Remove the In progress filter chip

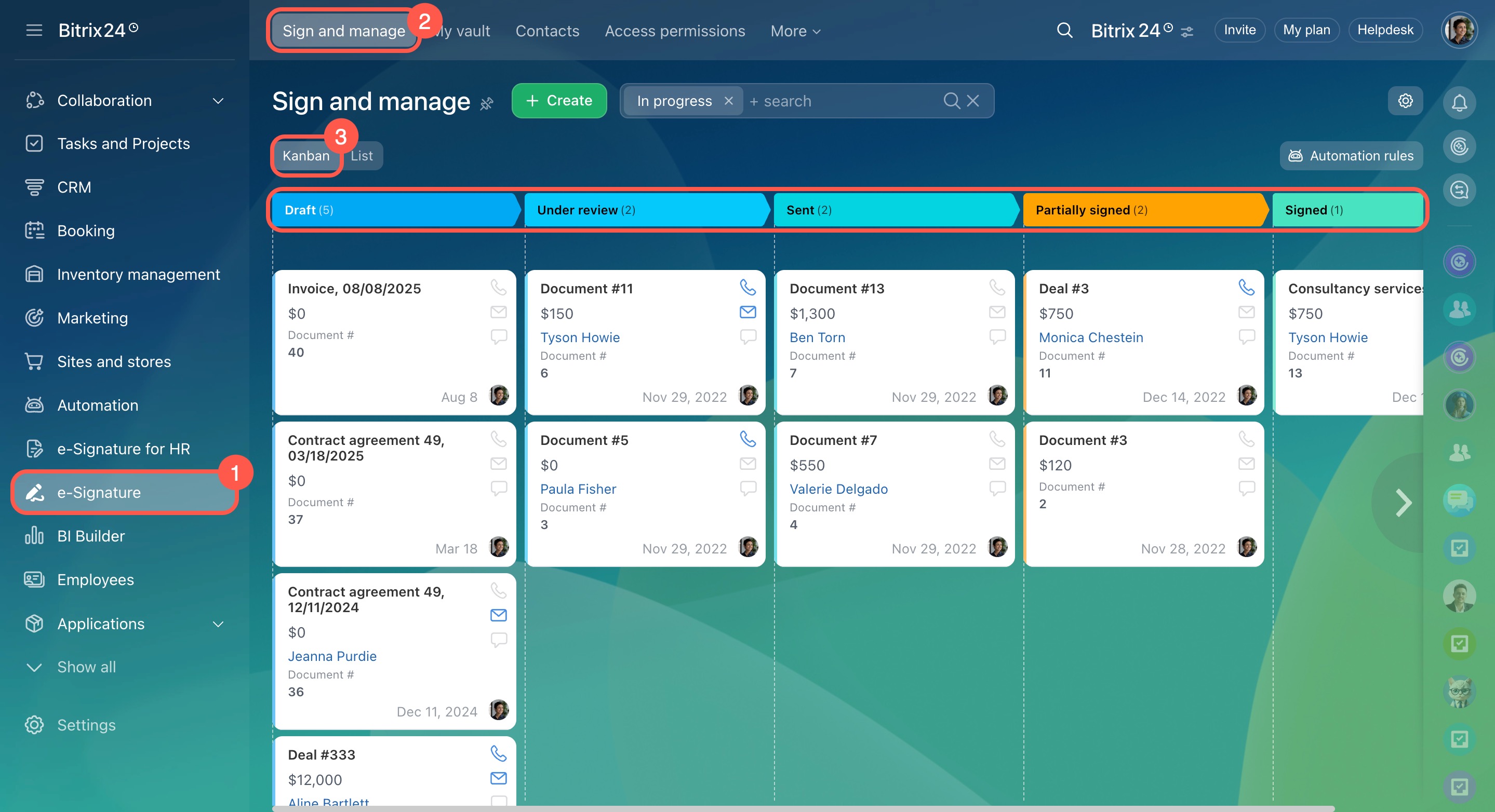(728, 101)
